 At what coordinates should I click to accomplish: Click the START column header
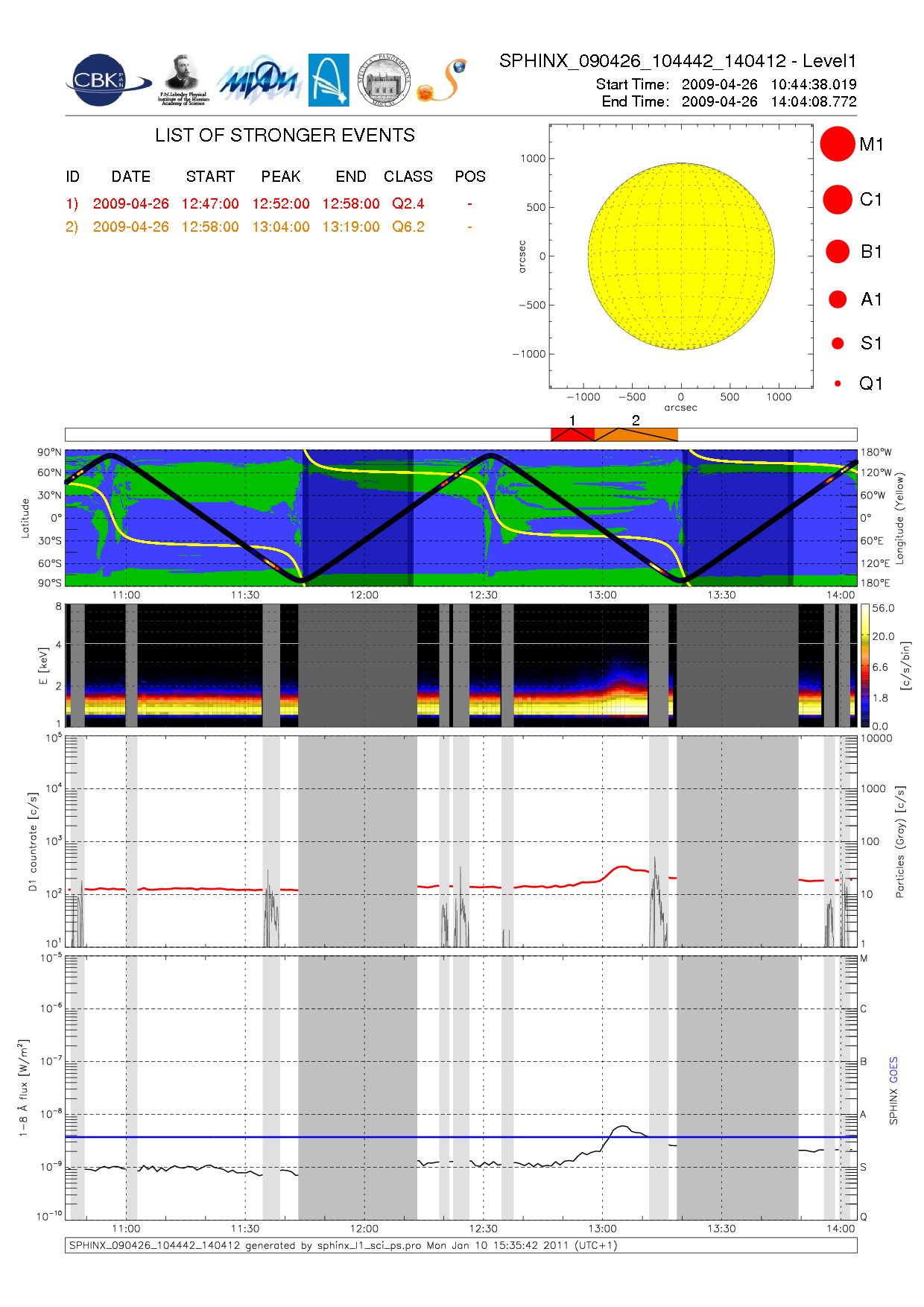[x=210, y=177]
